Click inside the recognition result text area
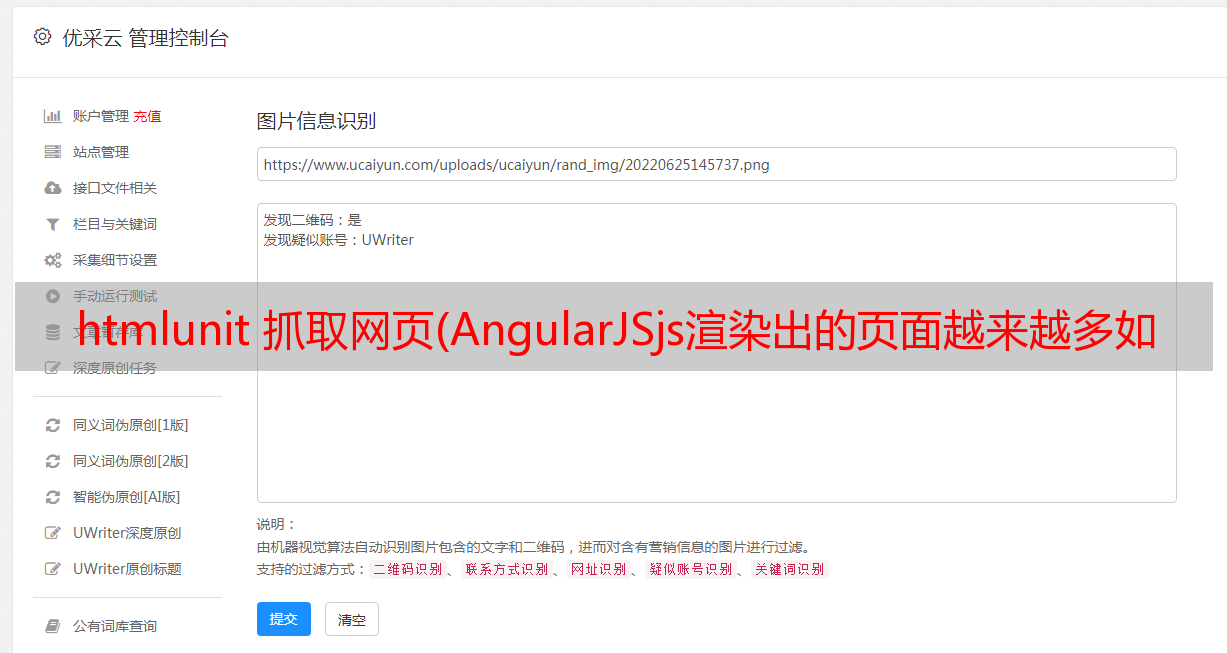This screenshot has height=653, width=1227. [716, 352]
